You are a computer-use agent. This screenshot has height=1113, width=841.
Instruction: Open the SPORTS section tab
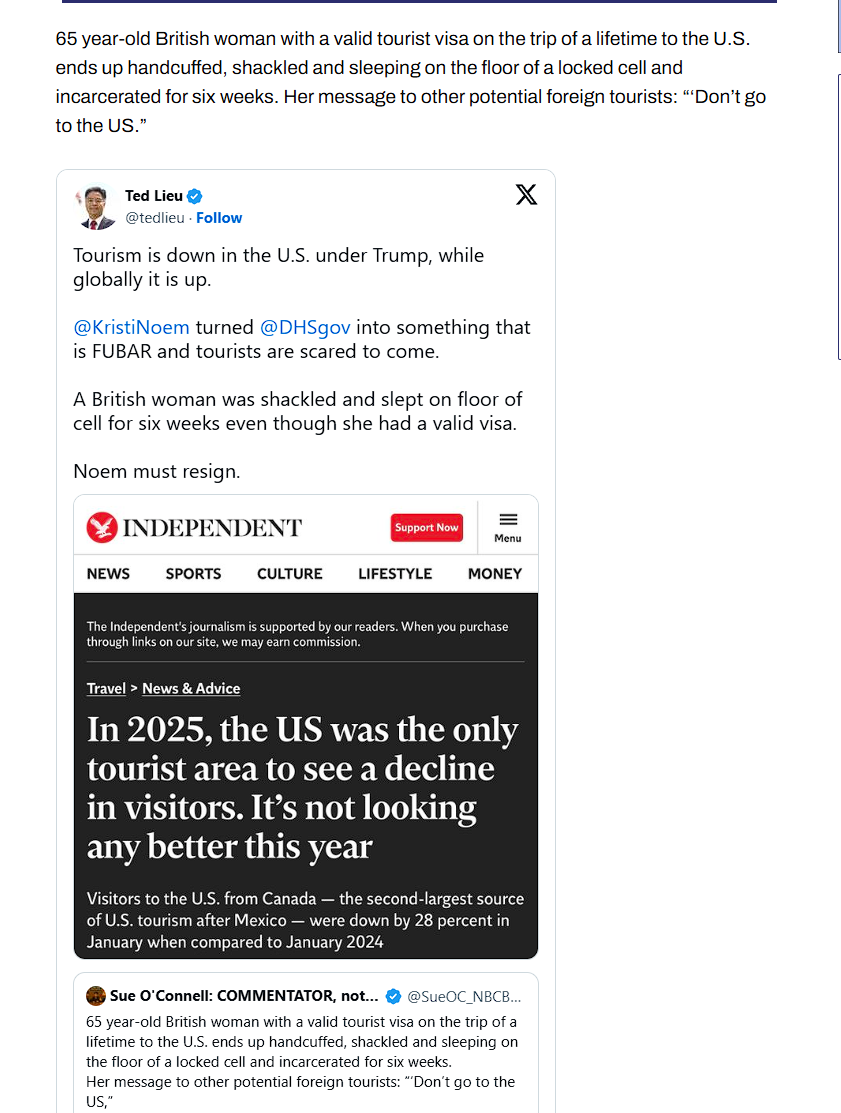[x=194, y=574]
